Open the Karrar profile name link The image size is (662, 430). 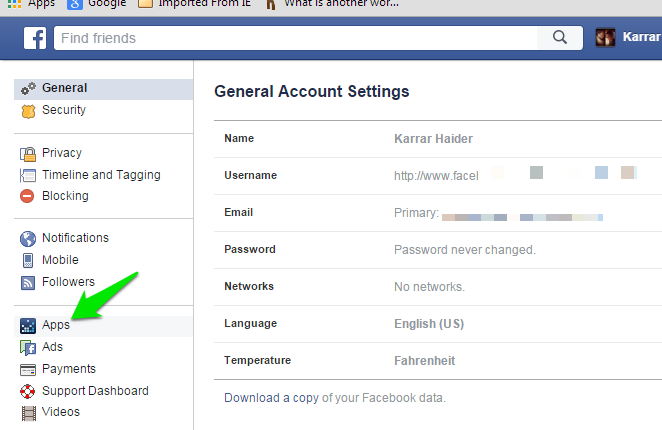642,37
